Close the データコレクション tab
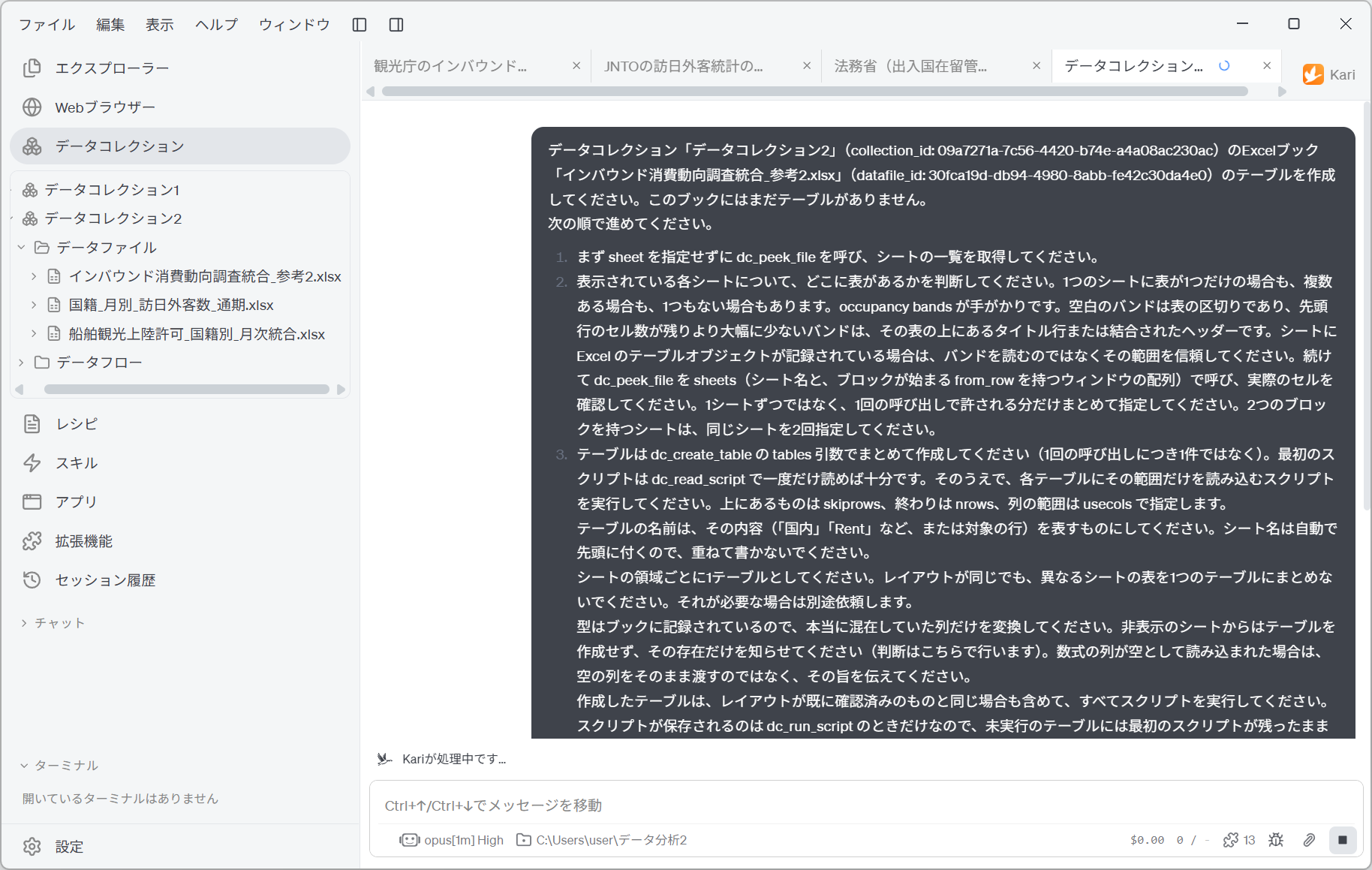Screen dimensions: 1372x870 (x=1267, y=66)
